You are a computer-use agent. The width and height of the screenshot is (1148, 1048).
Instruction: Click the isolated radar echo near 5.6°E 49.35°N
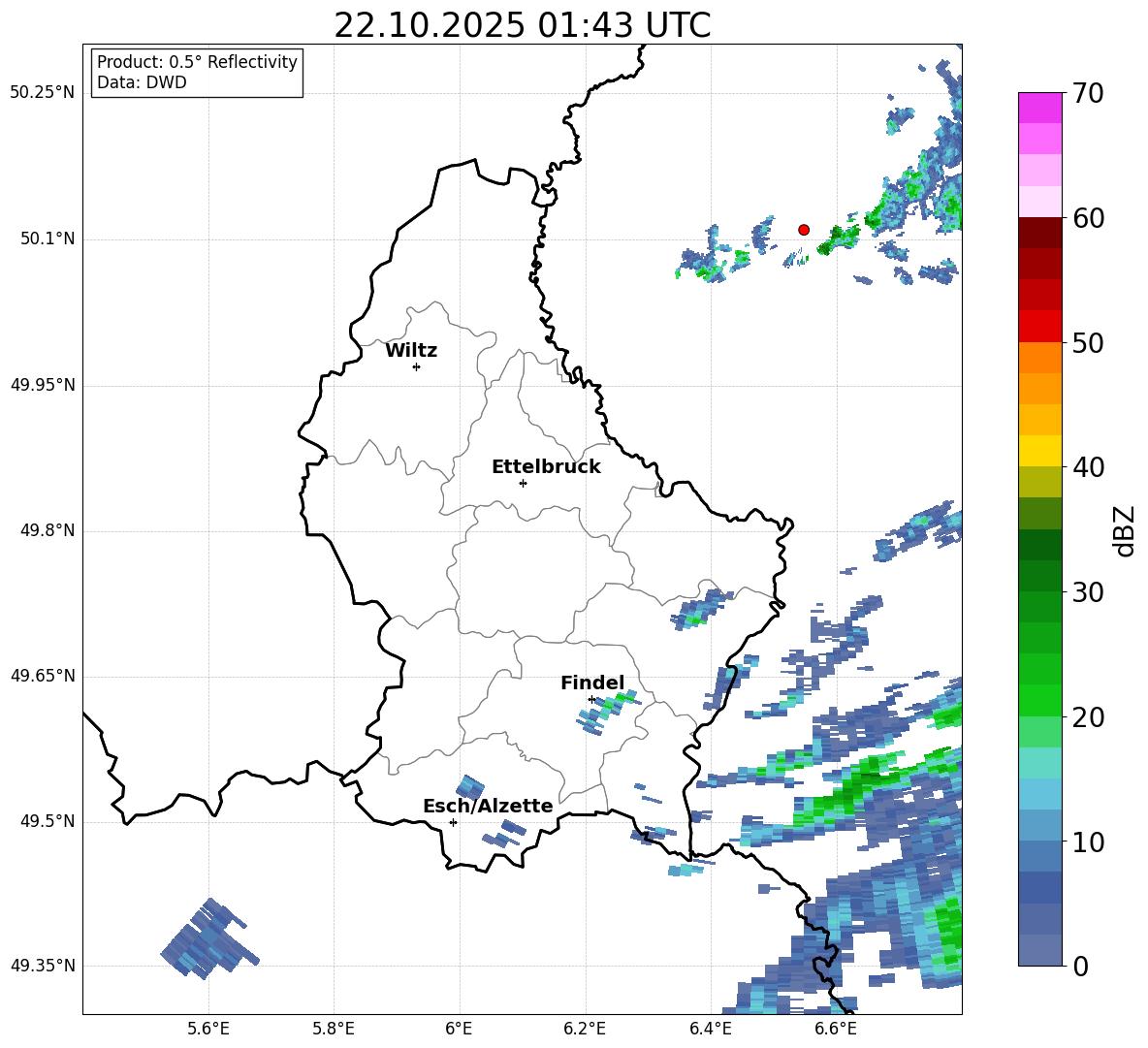(x=209, y=939)
